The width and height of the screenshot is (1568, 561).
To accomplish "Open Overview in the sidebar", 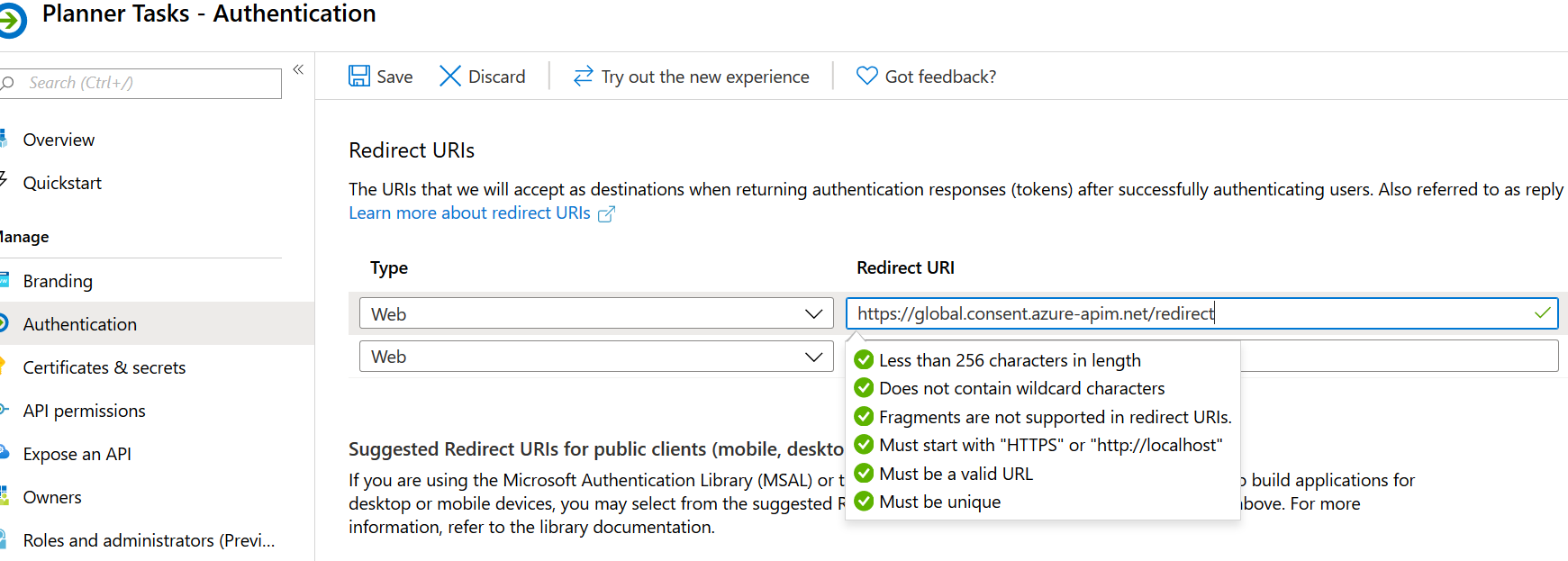I will pos(59,140).
